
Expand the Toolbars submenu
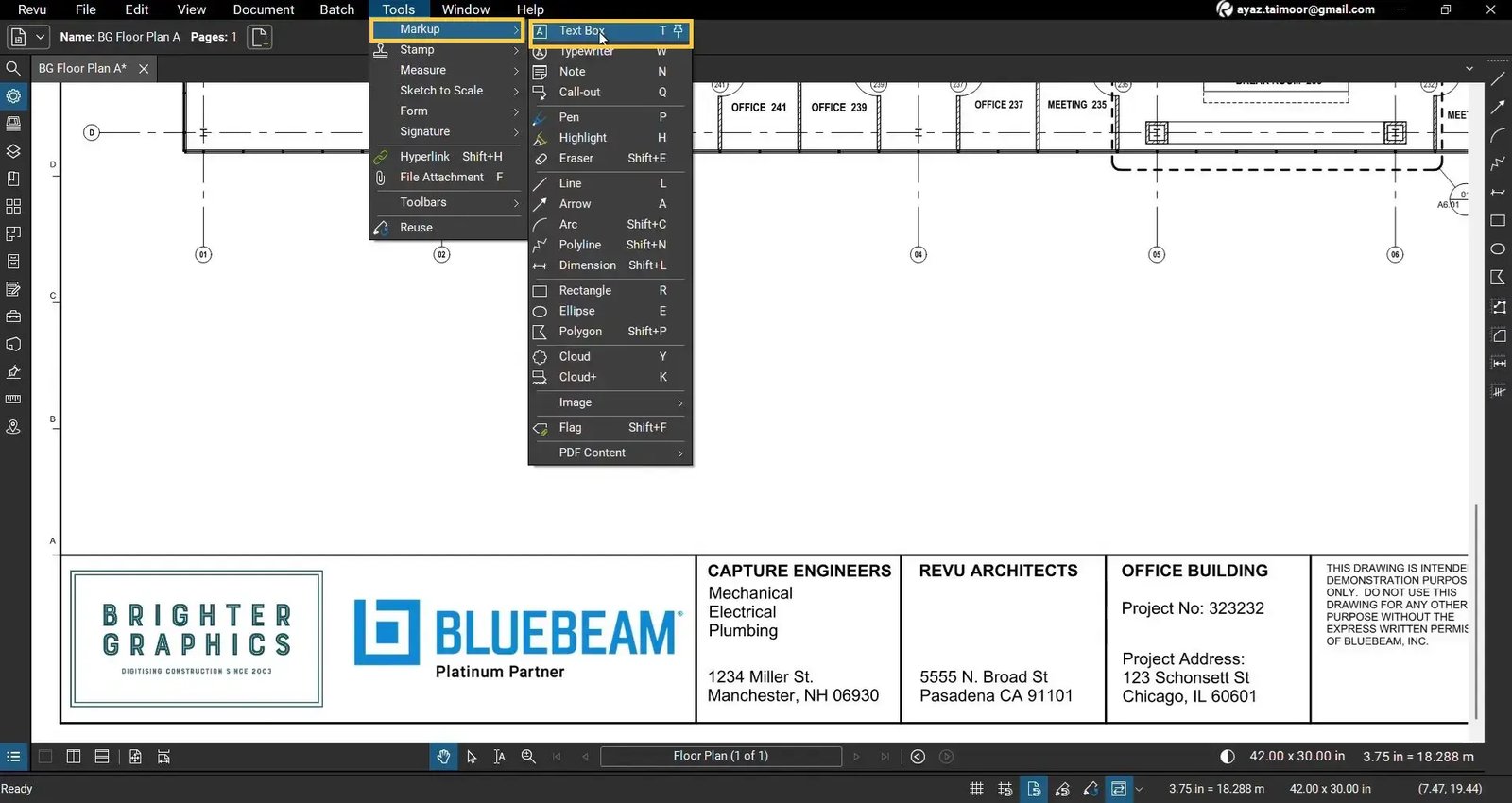(x=448, y=203)
